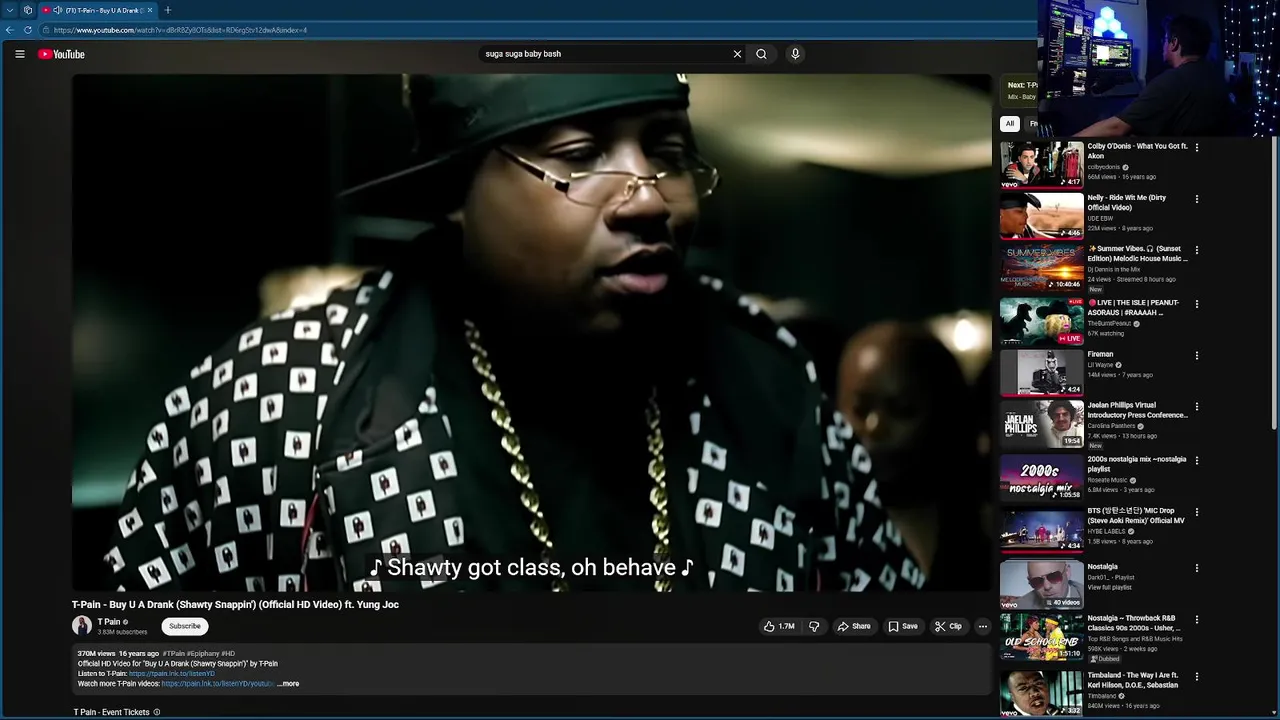
Task: Mute tab via speaker icon on tab
Action: click(x=57, y=10)
